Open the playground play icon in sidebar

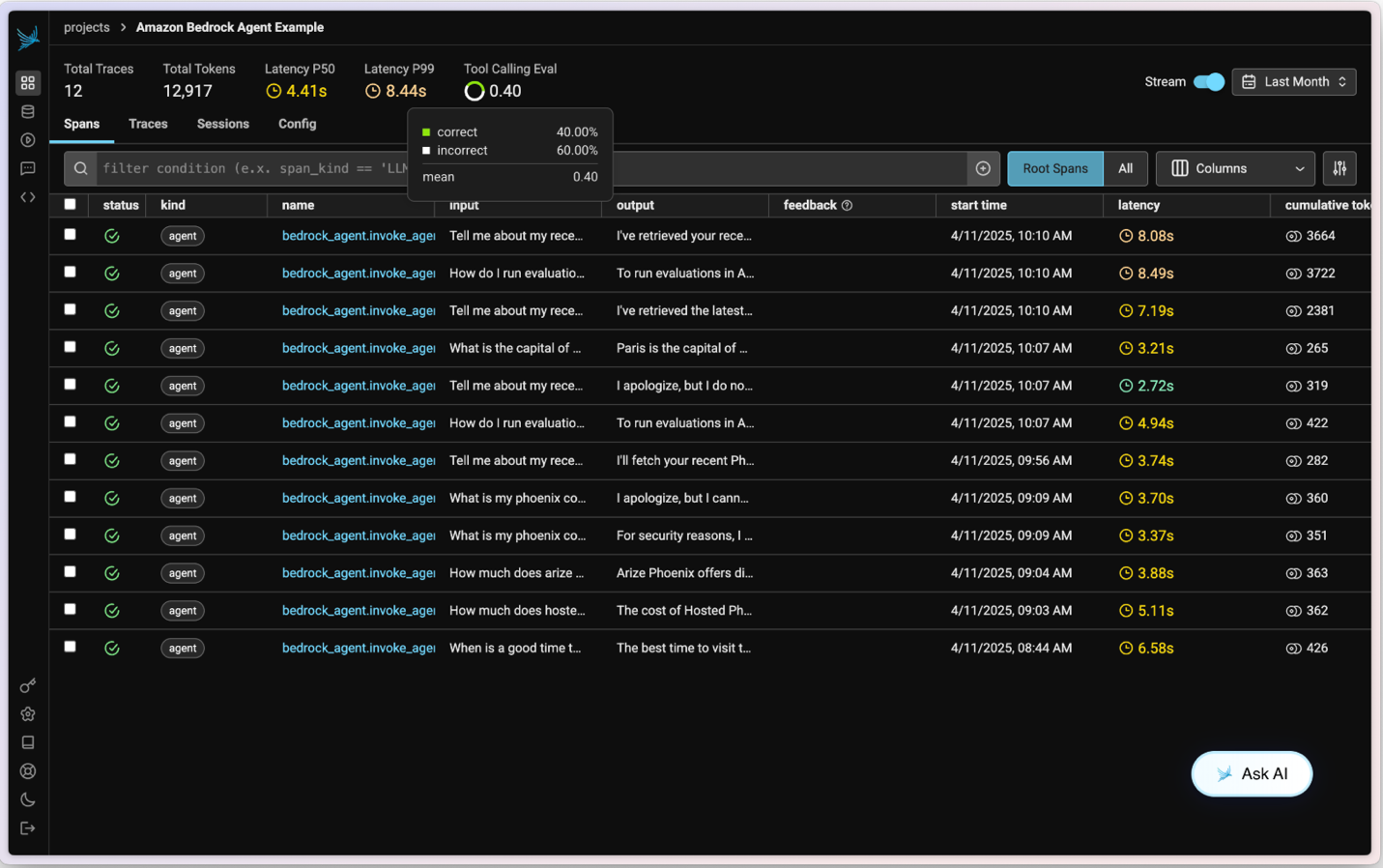click(x=28, y=140)
